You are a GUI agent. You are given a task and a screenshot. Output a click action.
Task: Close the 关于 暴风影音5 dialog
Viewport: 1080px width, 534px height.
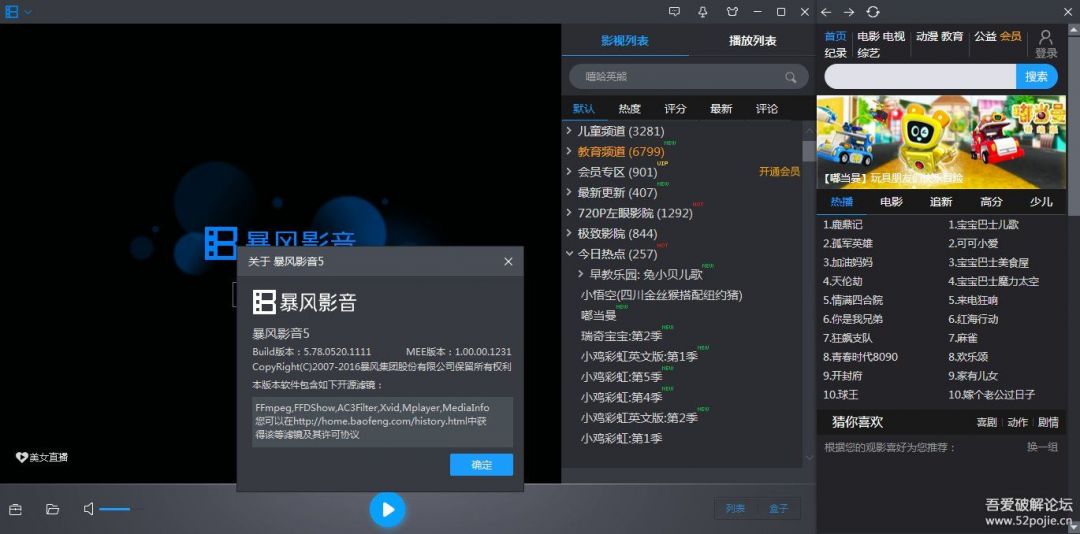tap(508, 262)
